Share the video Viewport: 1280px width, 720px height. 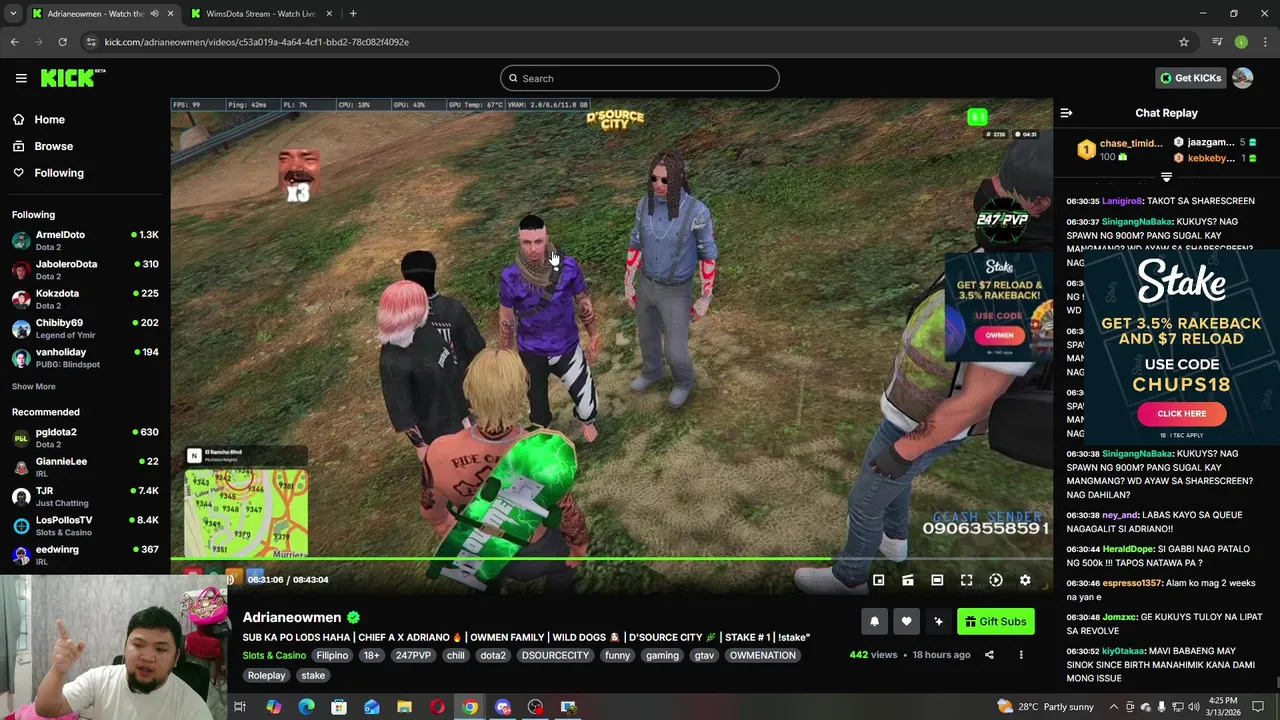[x=989, y=655]
